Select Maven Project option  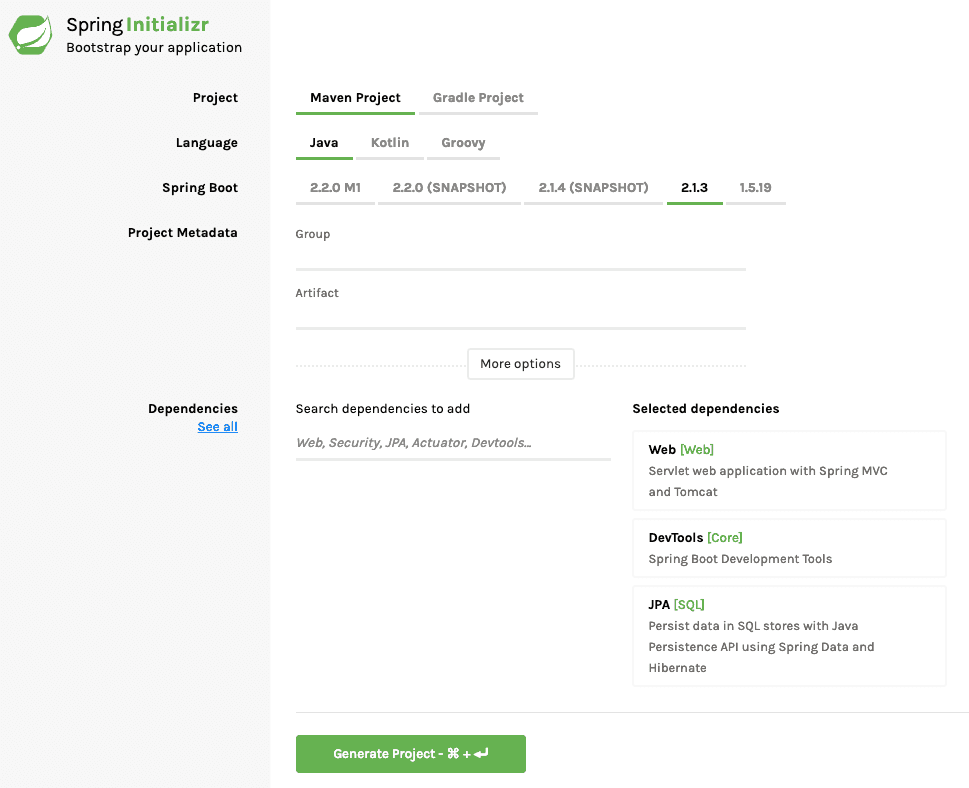(355, 98)
